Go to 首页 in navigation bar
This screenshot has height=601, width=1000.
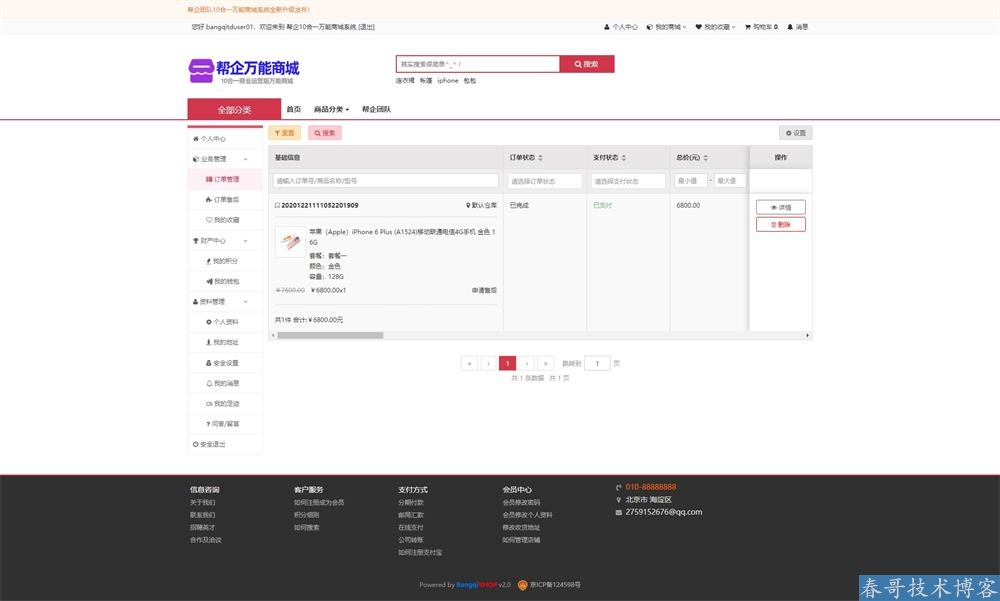tap(293, 109)
